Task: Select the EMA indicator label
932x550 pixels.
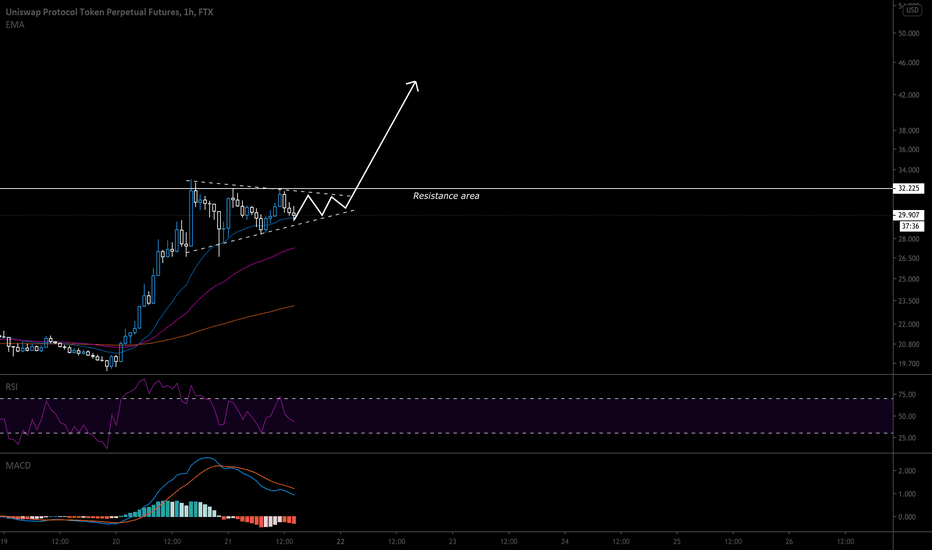Action: (15, 24)
